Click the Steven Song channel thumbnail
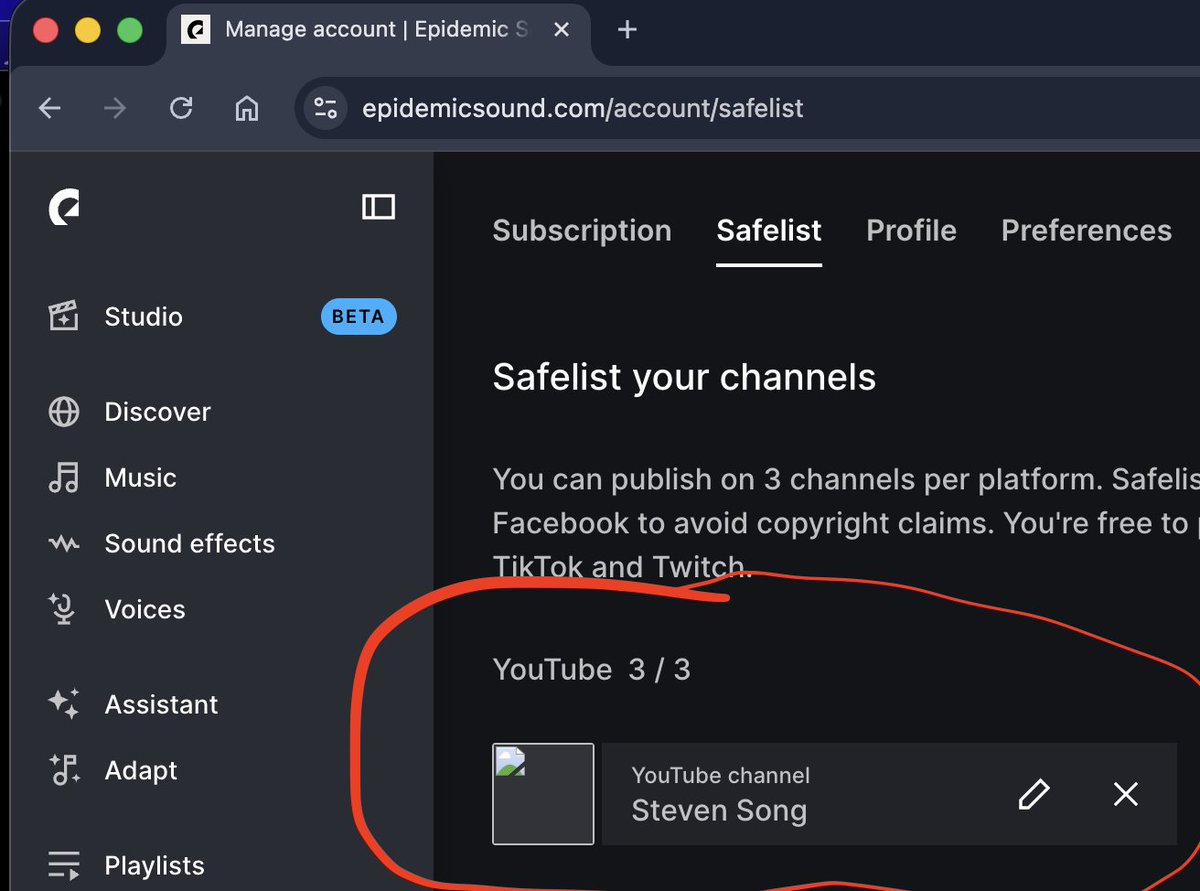 click(543, 794)
